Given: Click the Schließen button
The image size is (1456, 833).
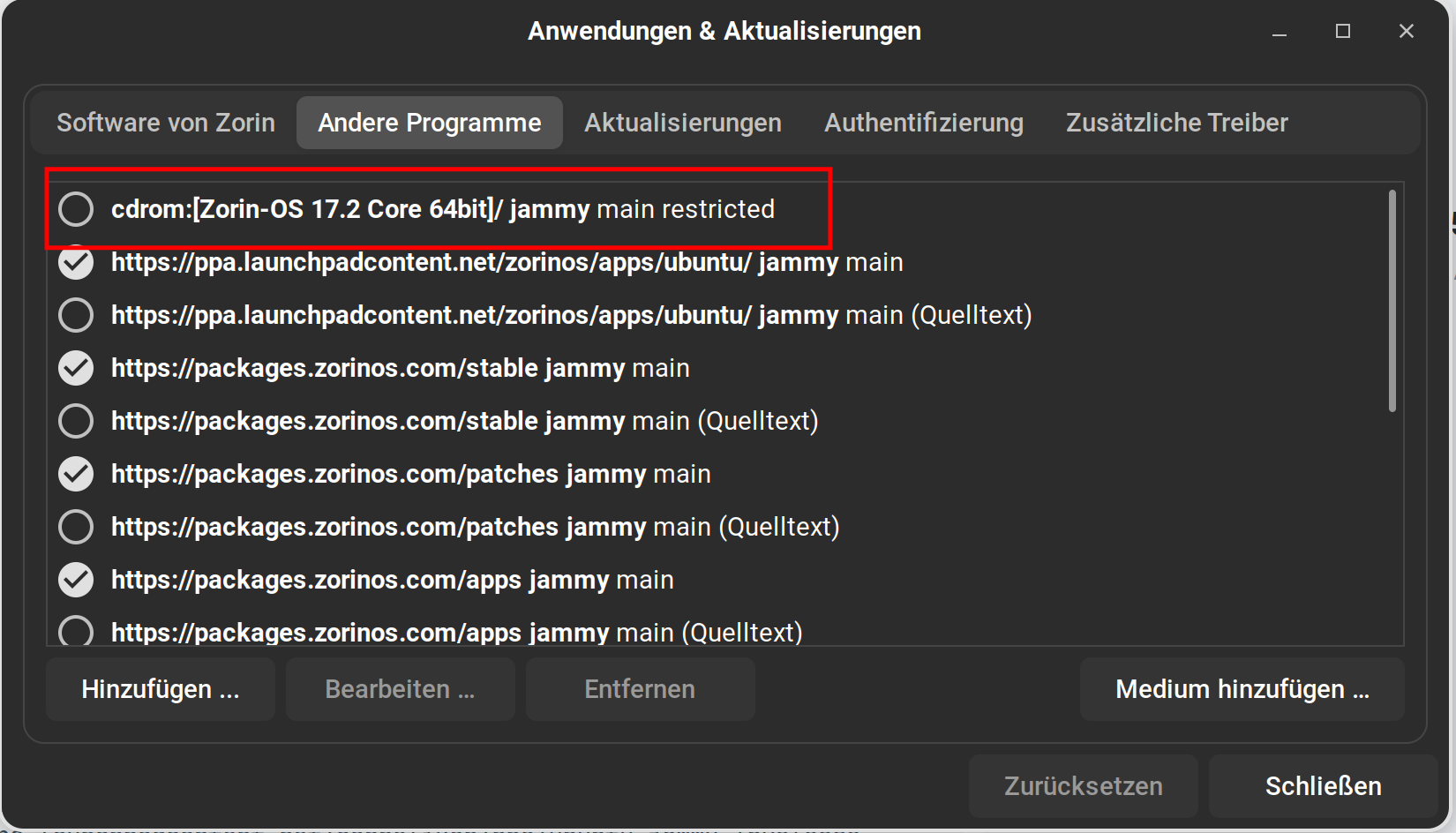Looking at the screenshot, I should [x=1324, y=786].
